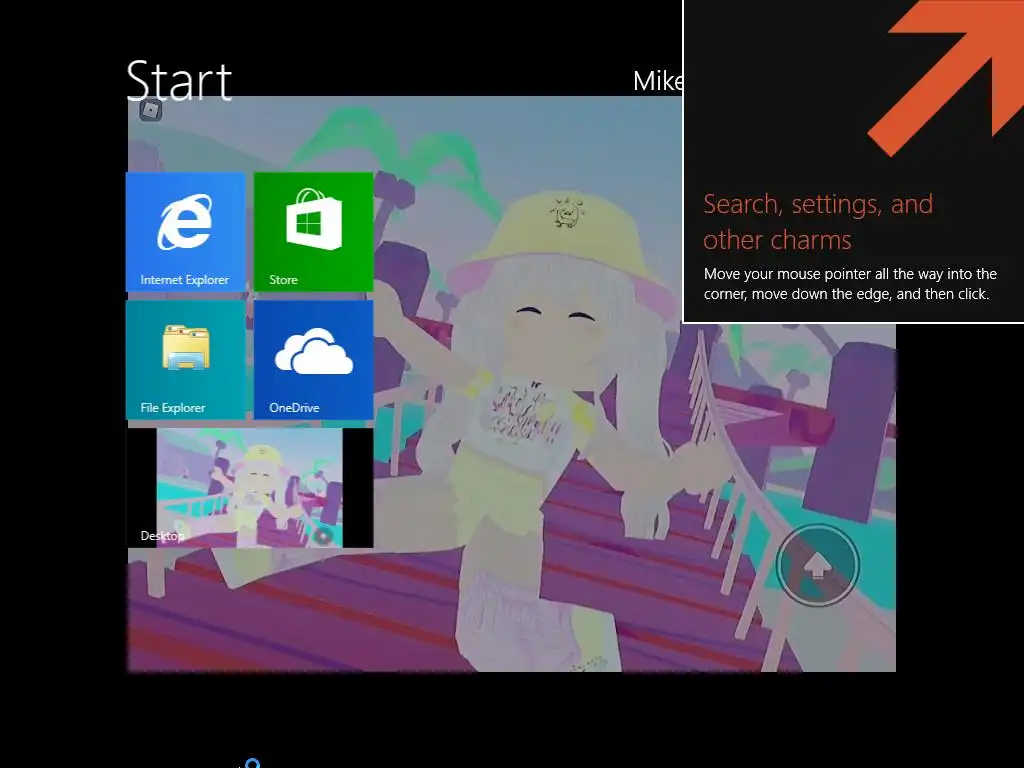This screenshot has width=1024, height=768.
Task: Open the Roblox menu icon under Start
Action: pyautogui.click(x=151, y=110)
